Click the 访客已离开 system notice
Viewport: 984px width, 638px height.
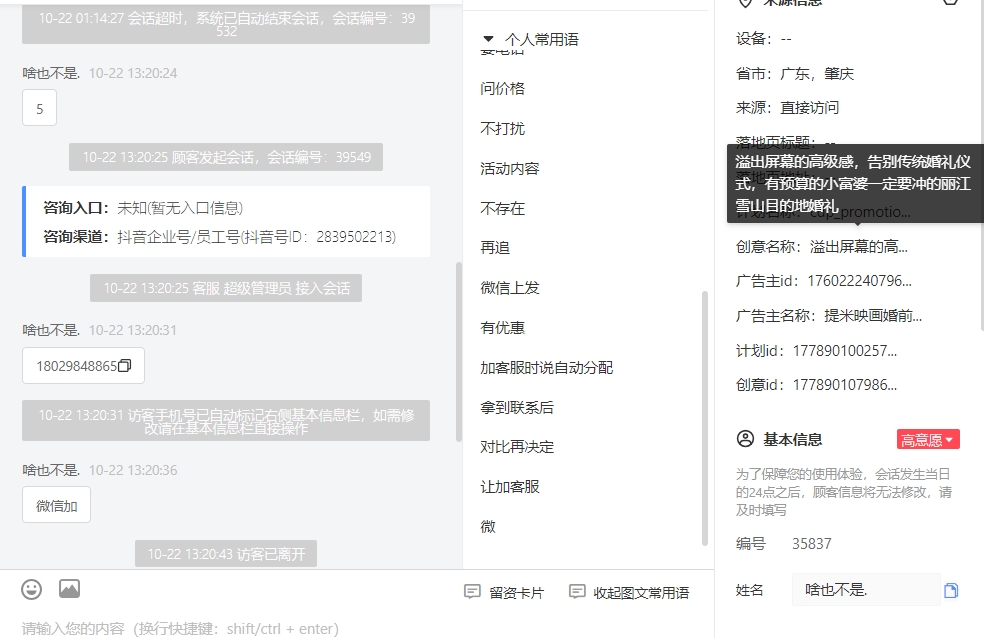pyautogui.click(x=226, y=554)
